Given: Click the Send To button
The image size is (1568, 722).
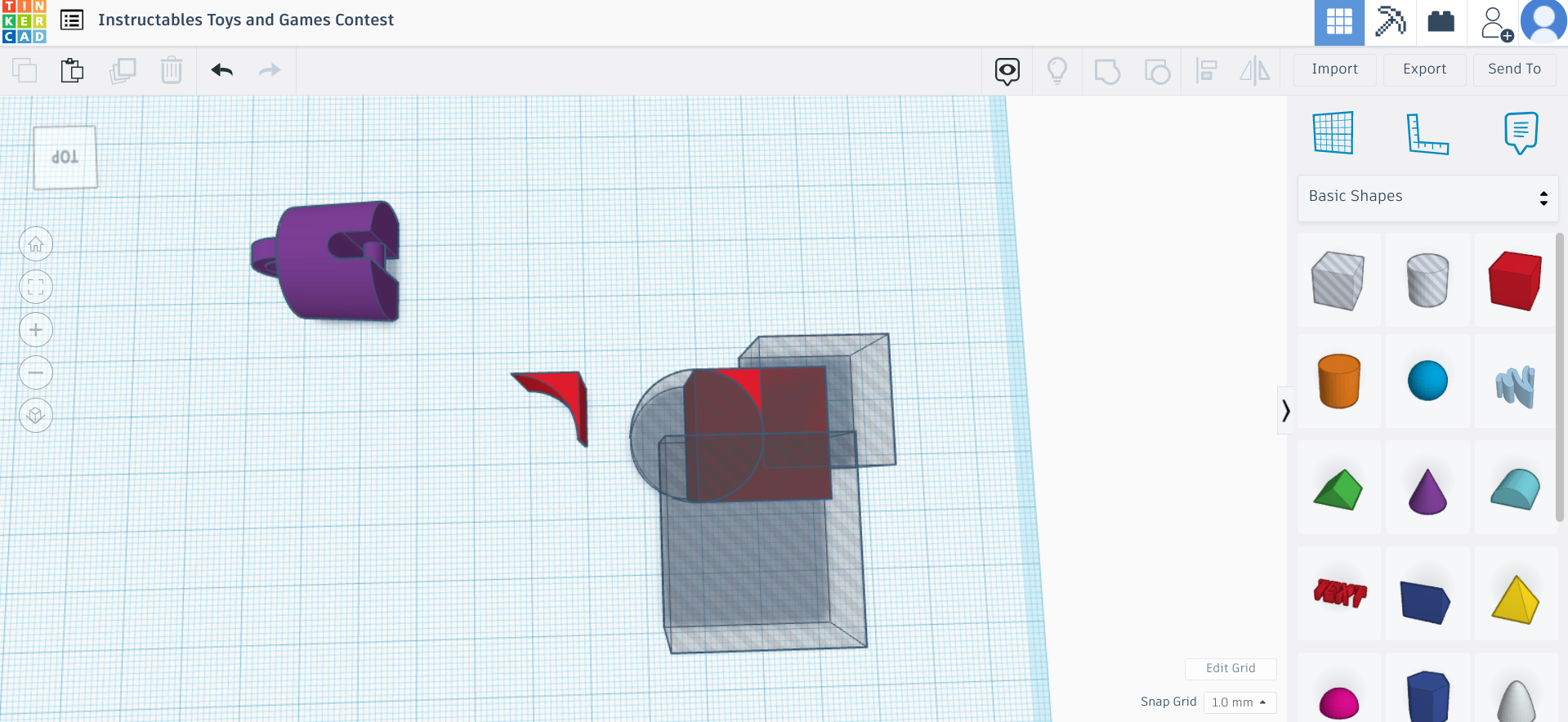Looking at the screenshot, I should (x=1514, y=69).
